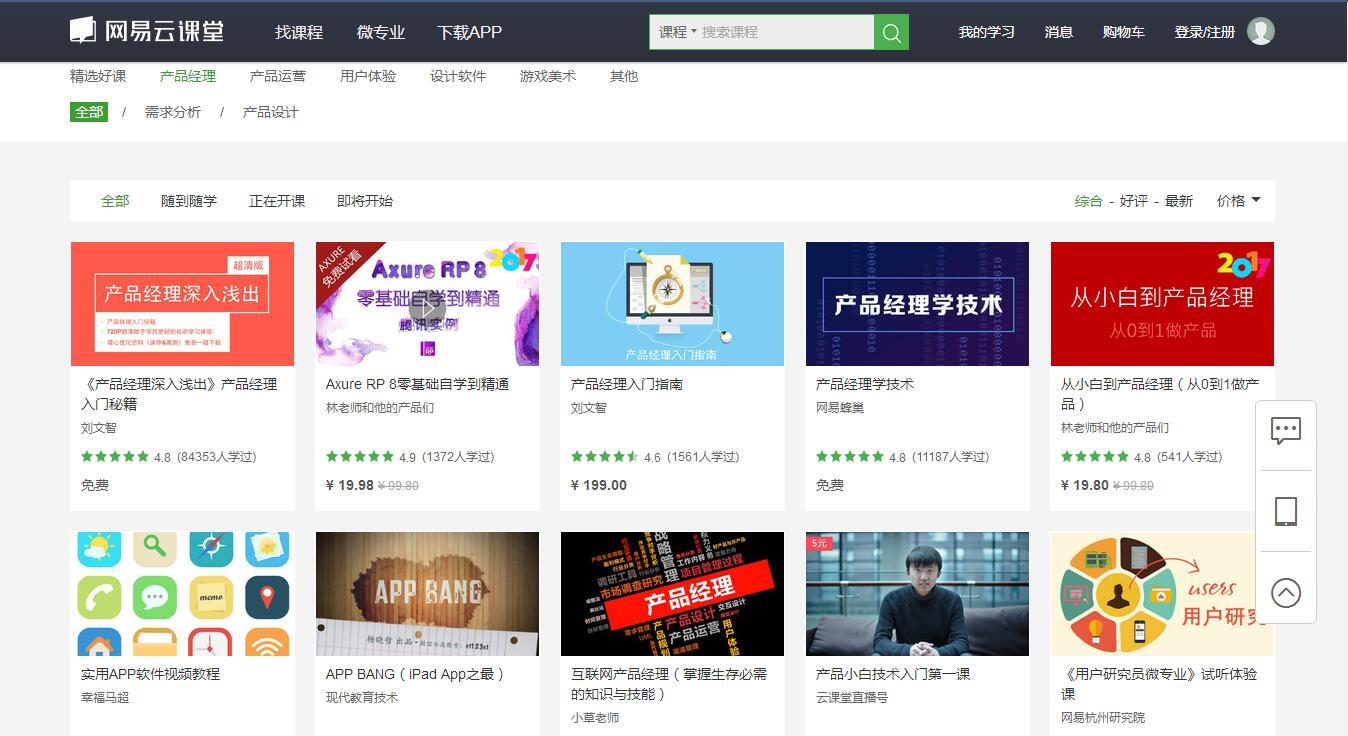This screenshot has height=736, width=1348.
Task: Select the 产品经理 category
Action: [188, 76]
